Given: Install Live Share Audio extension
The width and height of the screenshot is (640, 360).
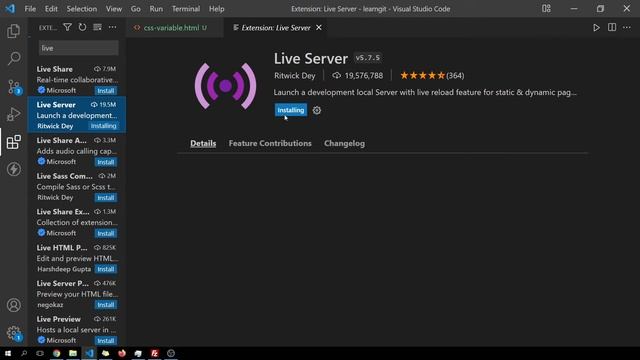Looking at the screenshot, I should click(106, 162).
